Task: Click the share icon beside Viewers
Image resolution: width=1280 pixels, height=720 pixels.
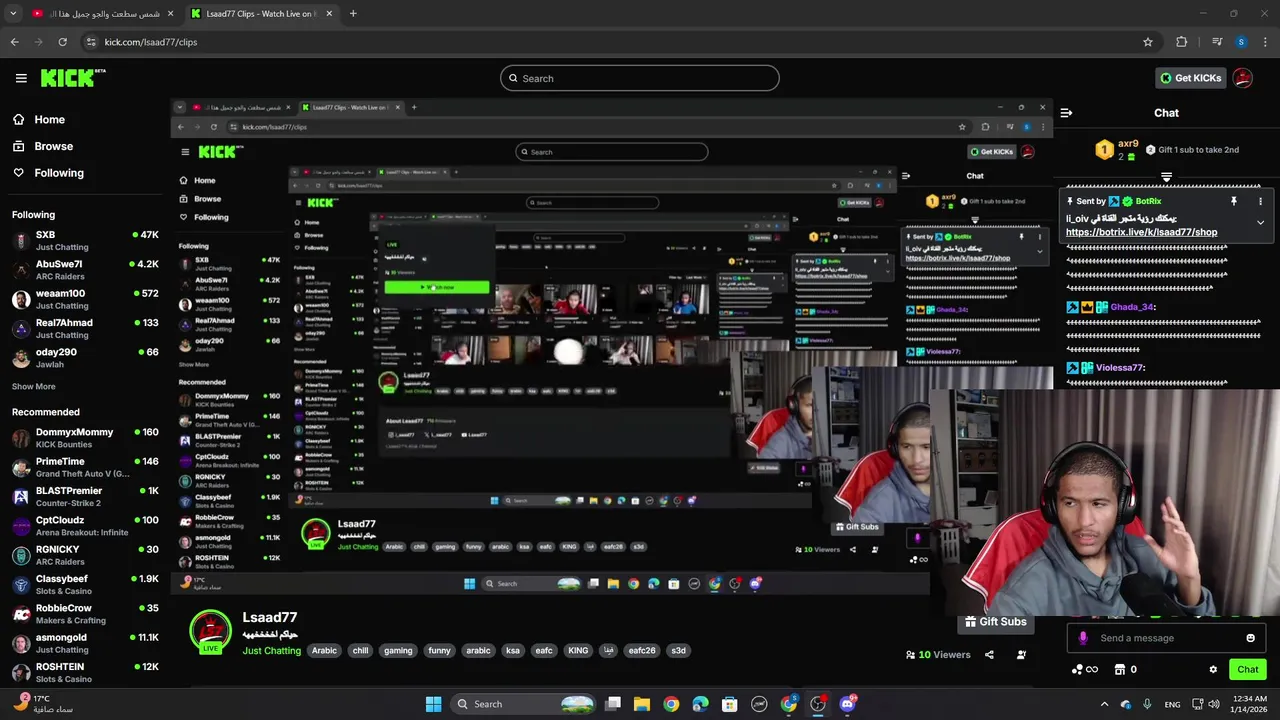Action: 989,655
